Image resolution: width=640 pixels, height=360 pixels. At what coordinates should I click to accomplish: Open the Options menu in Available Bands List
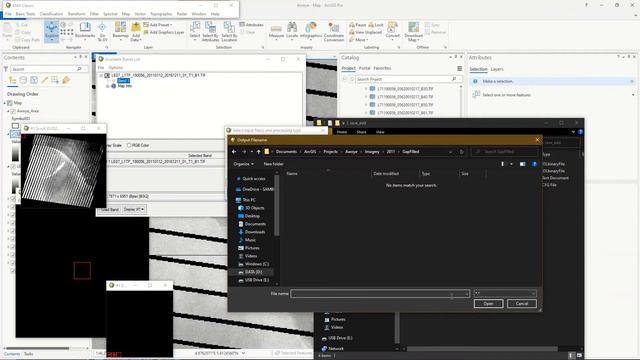[x=116, y=68]
